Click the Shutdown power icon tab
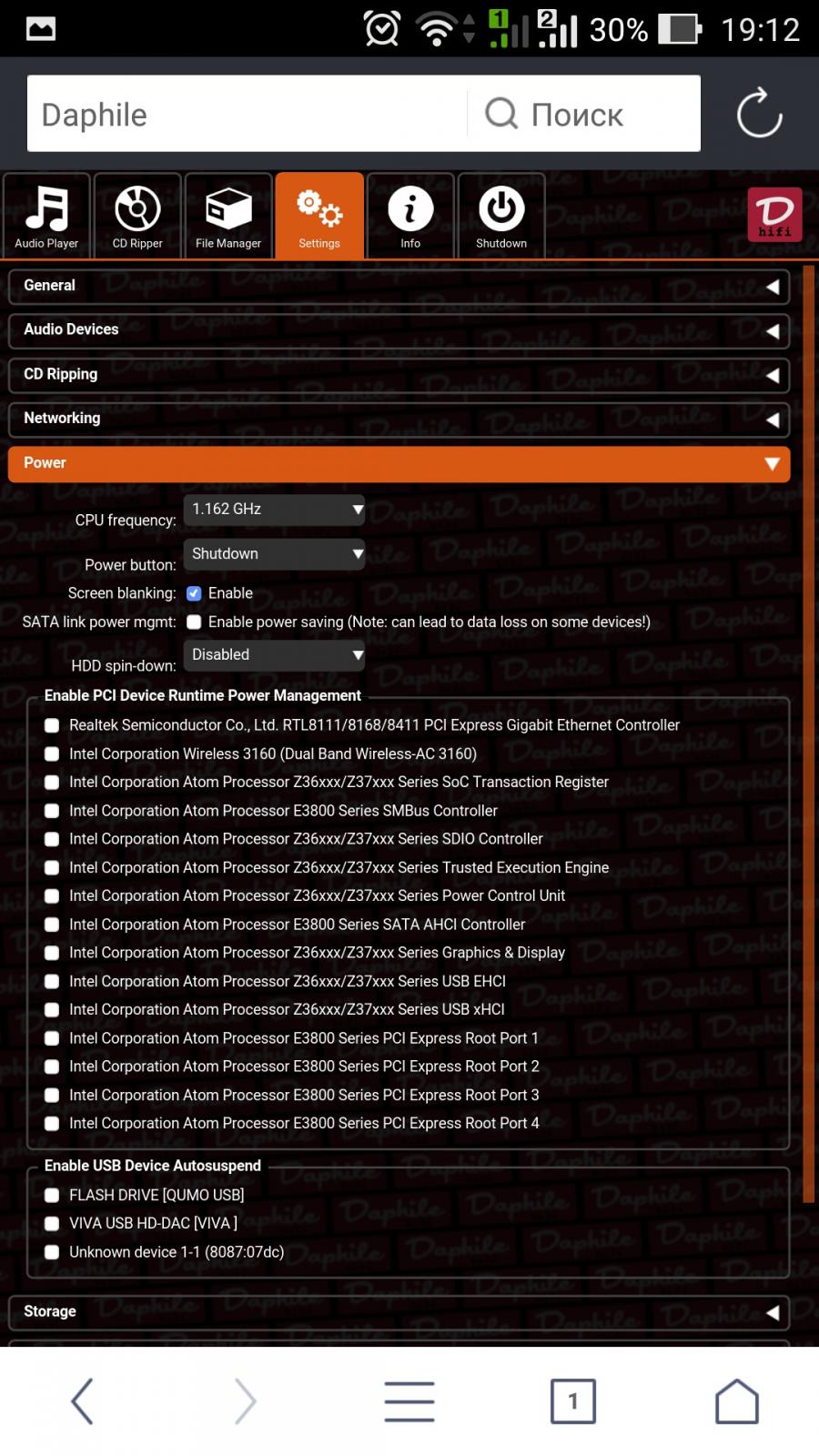819x1456 pixels. click(x=501, y=216)
